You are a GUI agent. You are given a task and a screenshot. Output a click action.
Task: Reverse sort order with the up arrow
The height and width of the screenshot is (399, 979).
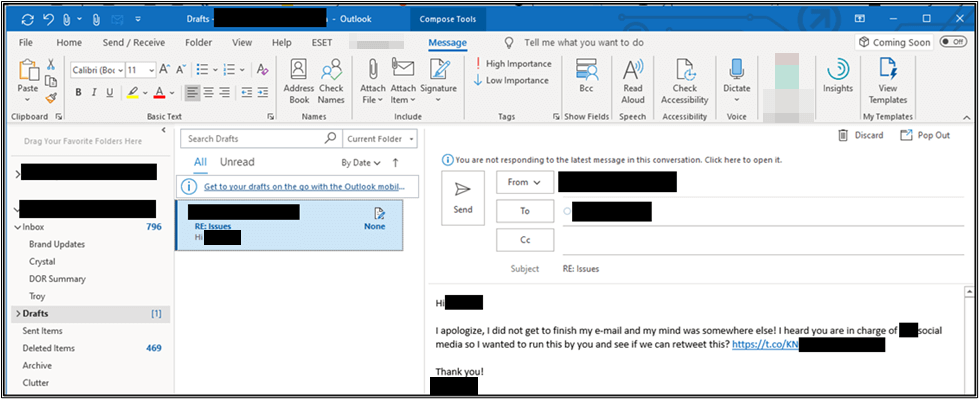point(395,162)
